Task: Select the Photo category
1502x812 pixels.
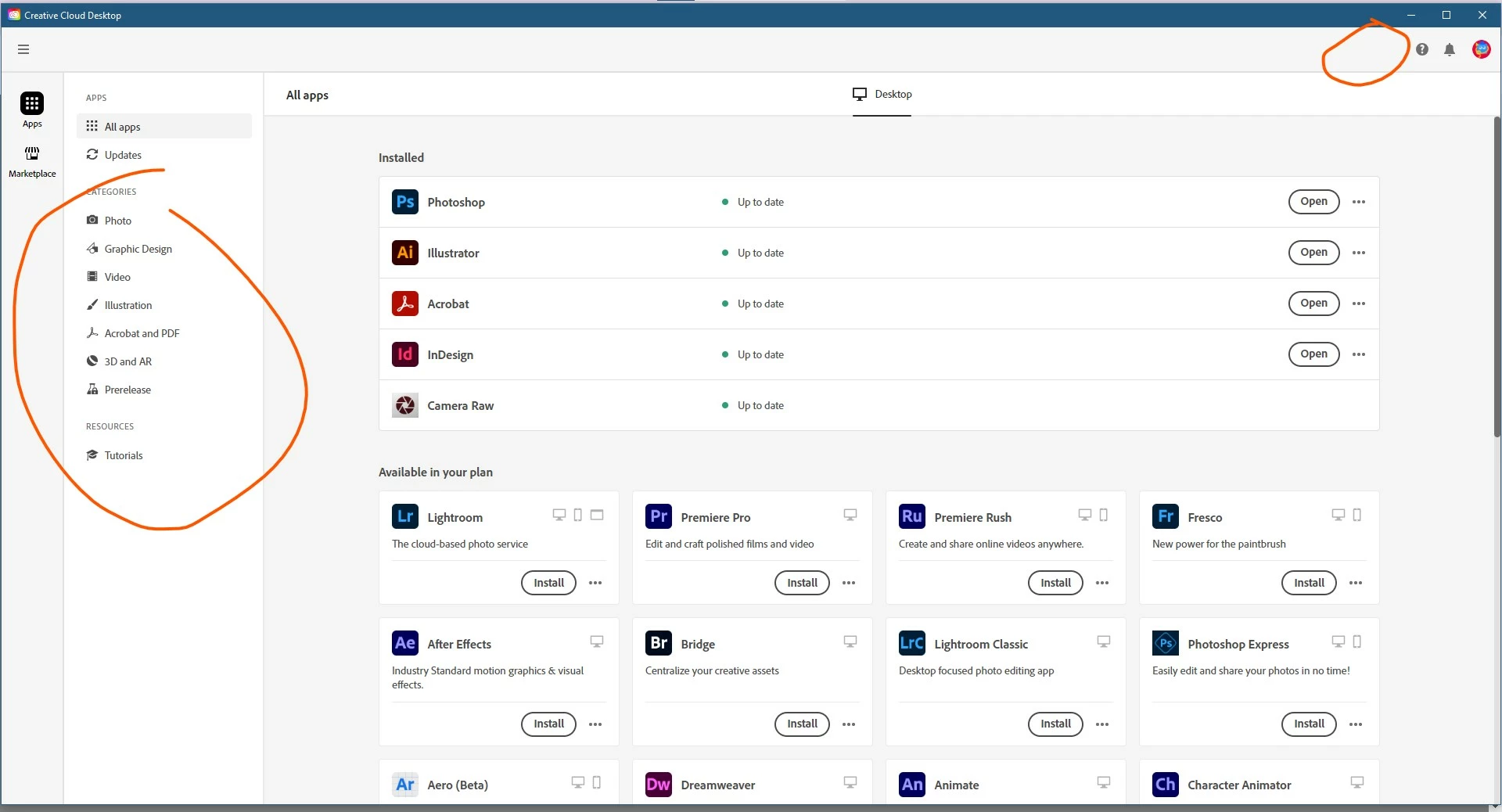Action: (164, 221)
